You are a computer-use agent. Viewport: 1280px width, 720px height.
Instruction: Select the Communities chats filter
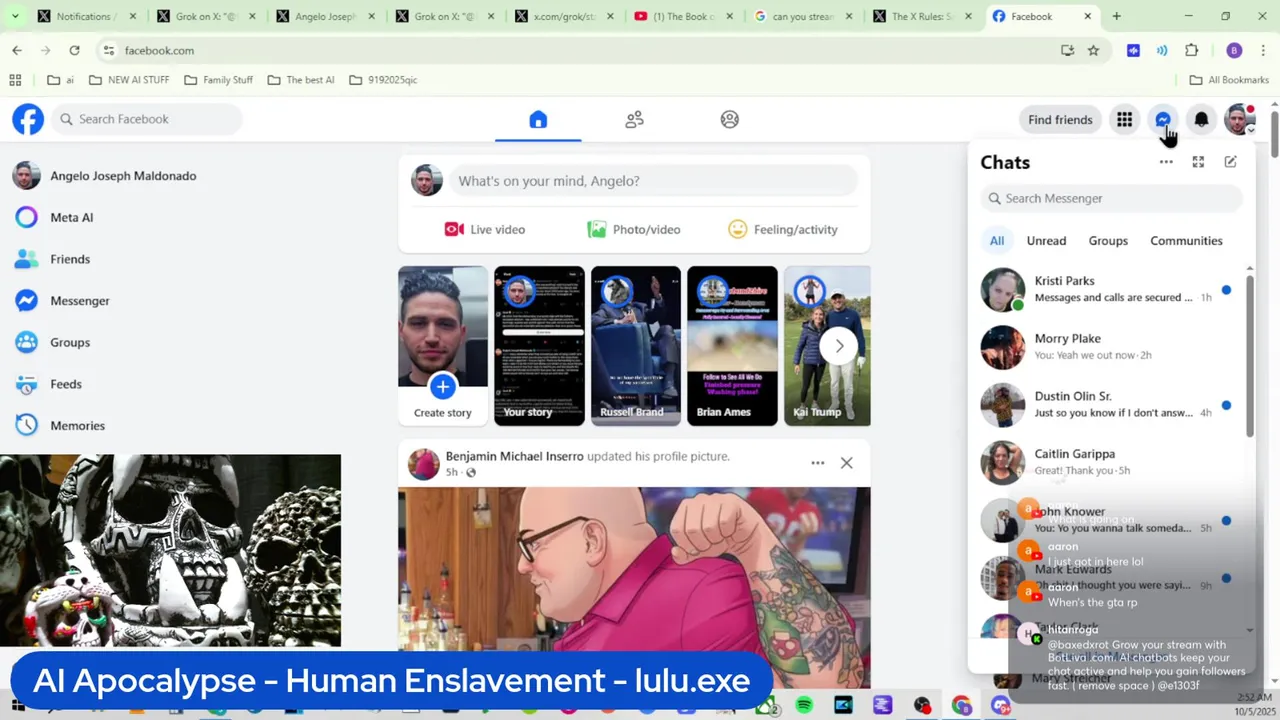pyautogui.click(x=1186, y=241)
